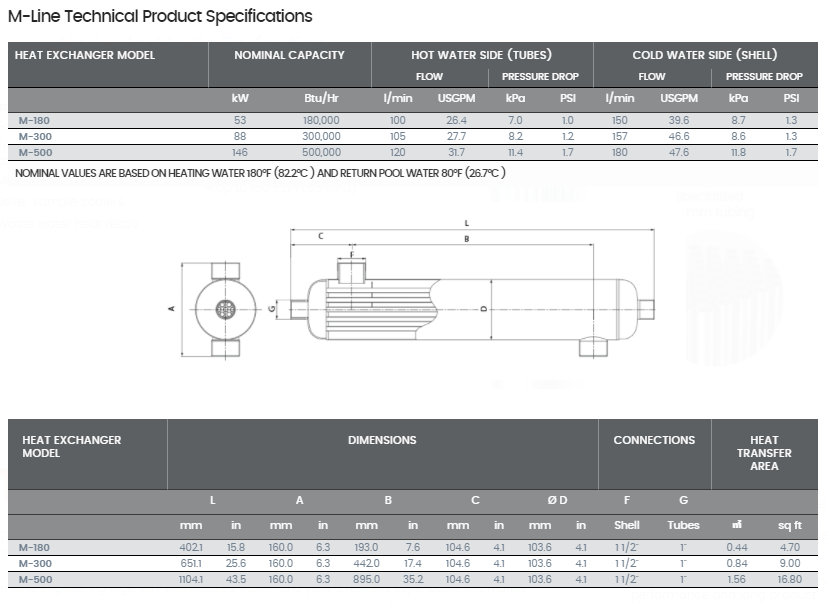Viewport: 827px width, 603px height.
Task: Click M-500 row label in dimensions table
Action: 35,579
